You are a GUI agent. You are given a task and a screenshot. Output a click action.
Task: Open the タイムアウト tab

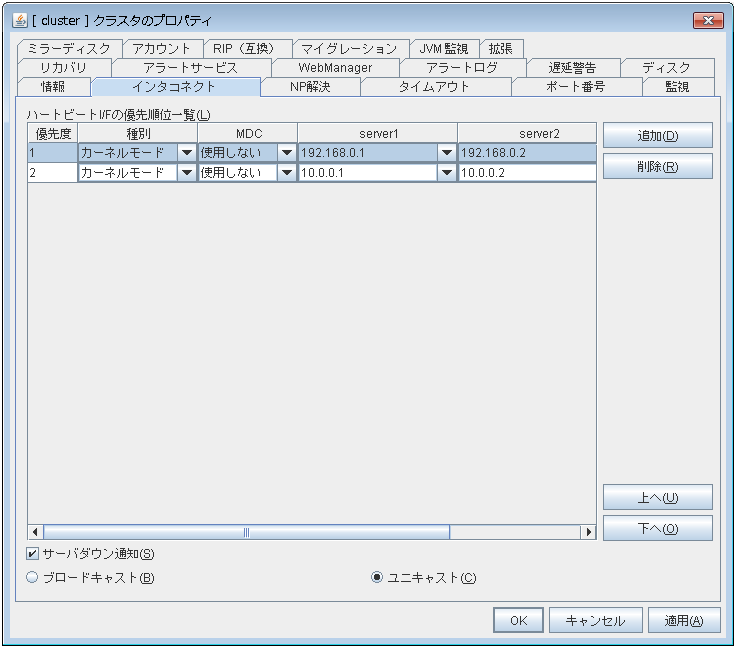click(434, 87)
